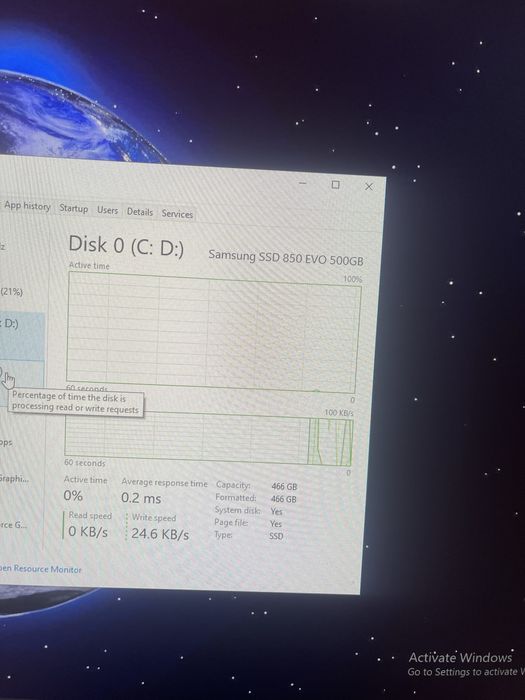Close the Task Manager window
The width and height of the screenshot is (525, 700).
tap(369, 187)
